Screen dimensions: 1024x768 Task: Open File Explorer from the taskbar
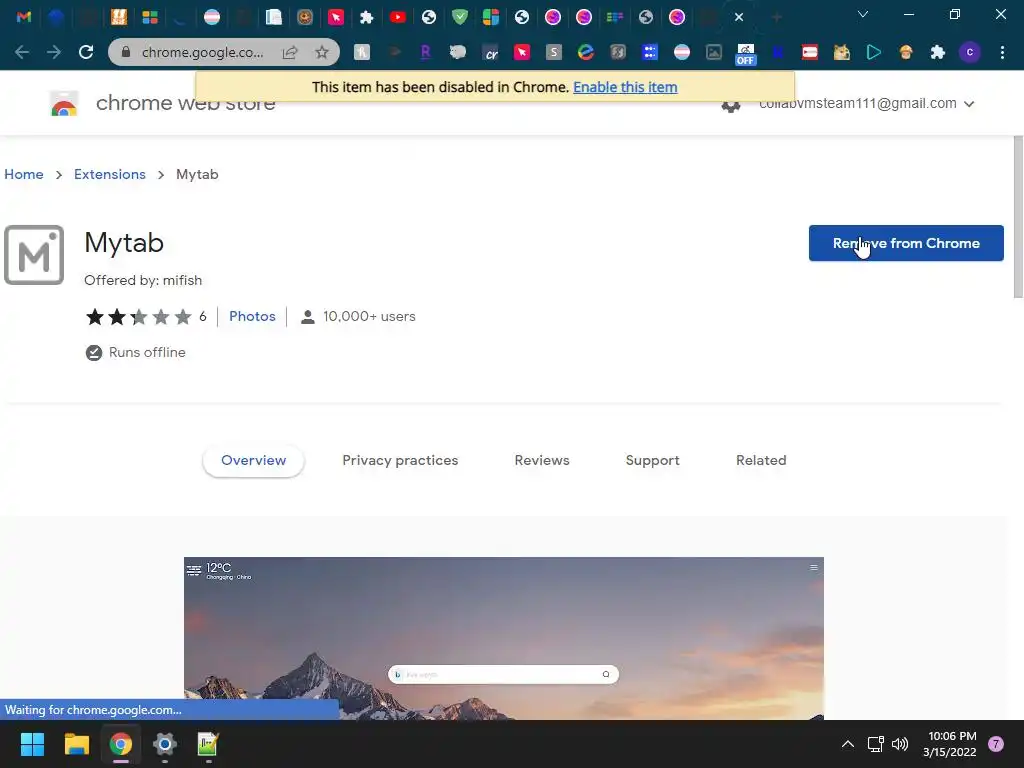[76, 744]
